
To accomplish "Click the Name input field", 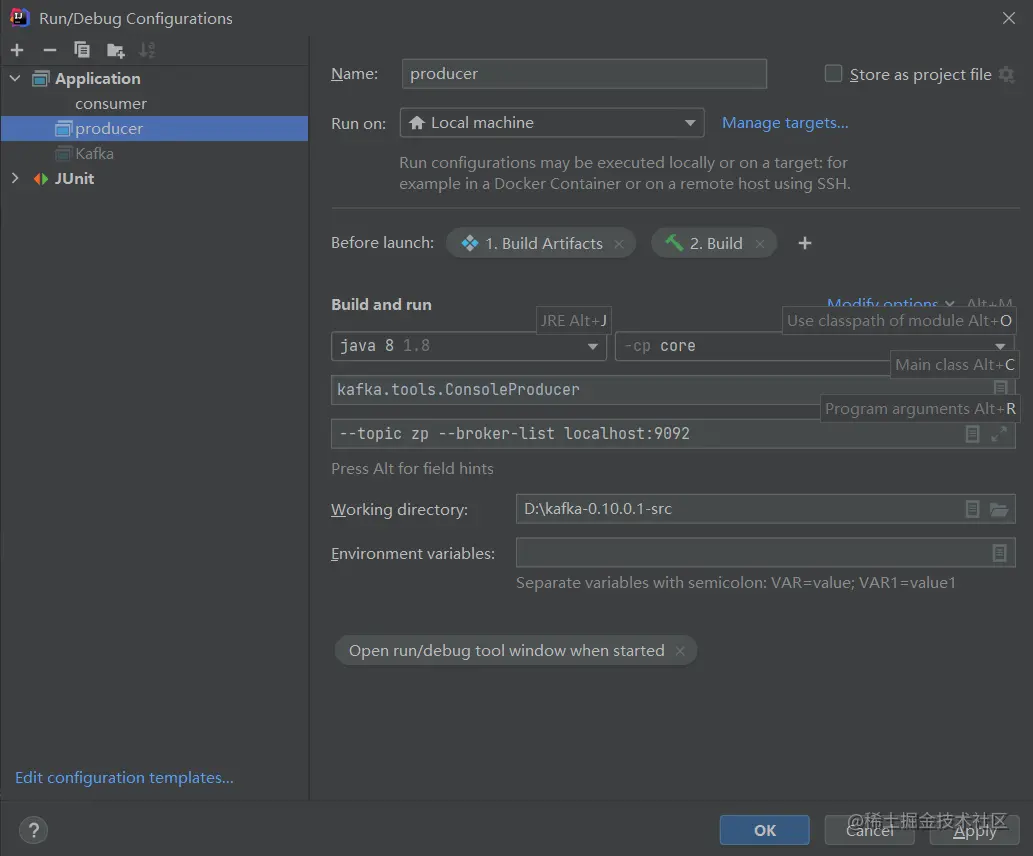I will pyautogui.click(x=584, y=74).
